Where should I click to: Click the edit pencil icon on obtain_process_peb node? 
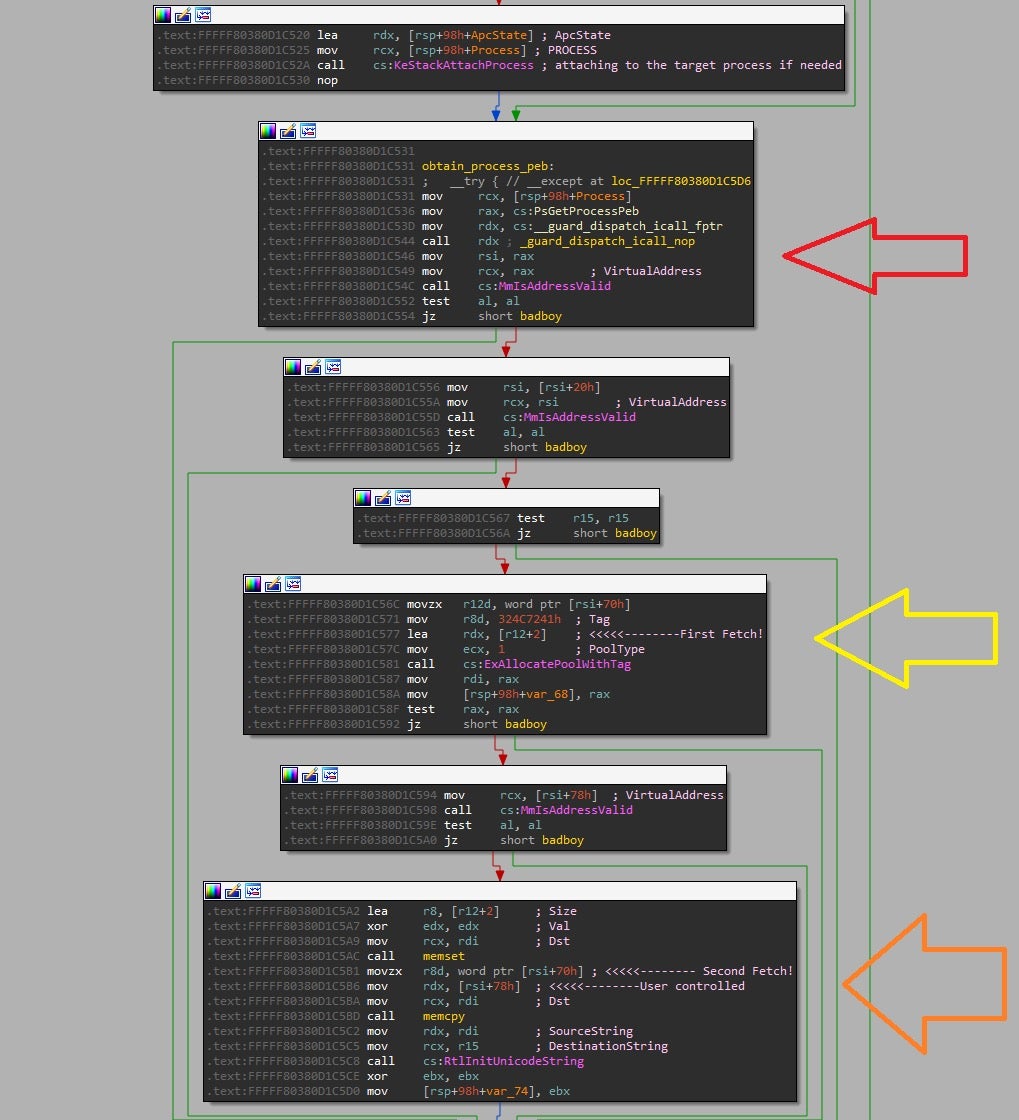coord(288,131)
